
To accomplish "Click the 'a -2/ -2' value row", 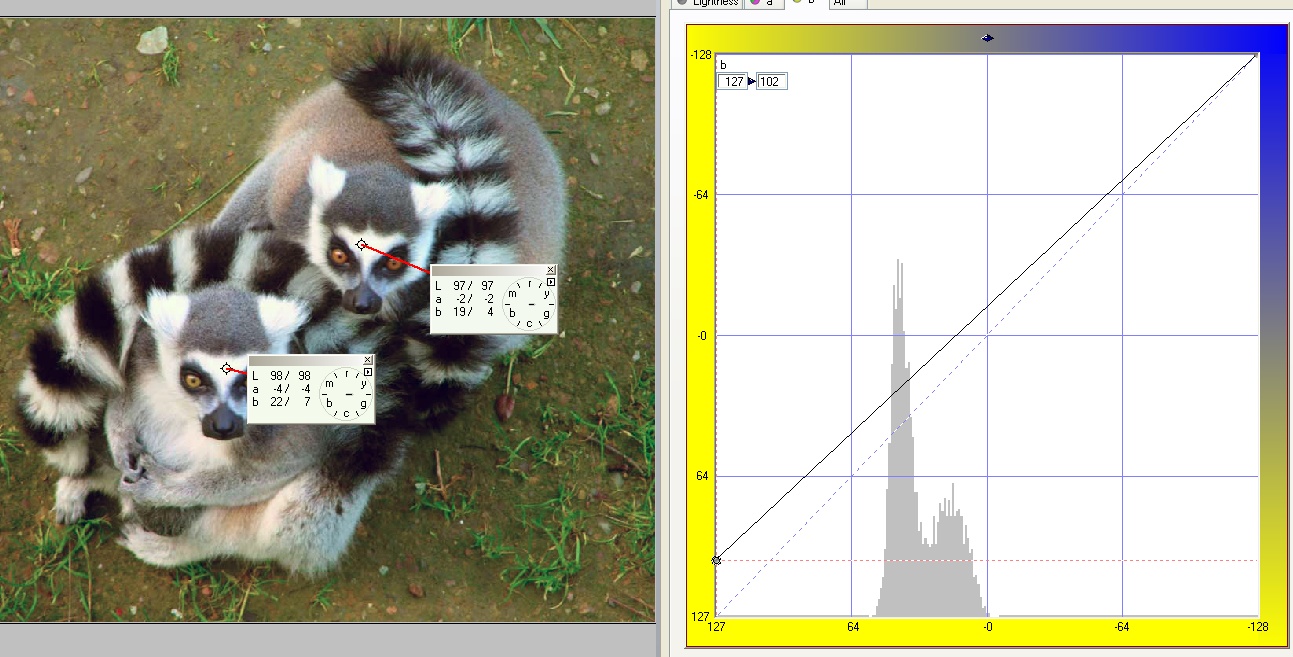I will pos(464,299).
